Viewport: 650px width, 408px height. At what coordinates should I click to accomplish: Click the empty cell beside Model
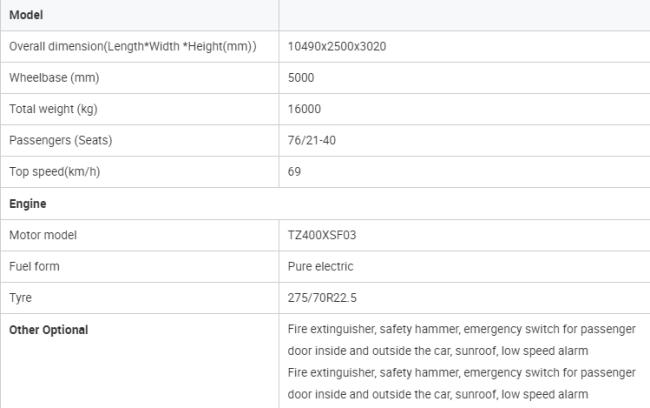[463, 16]
